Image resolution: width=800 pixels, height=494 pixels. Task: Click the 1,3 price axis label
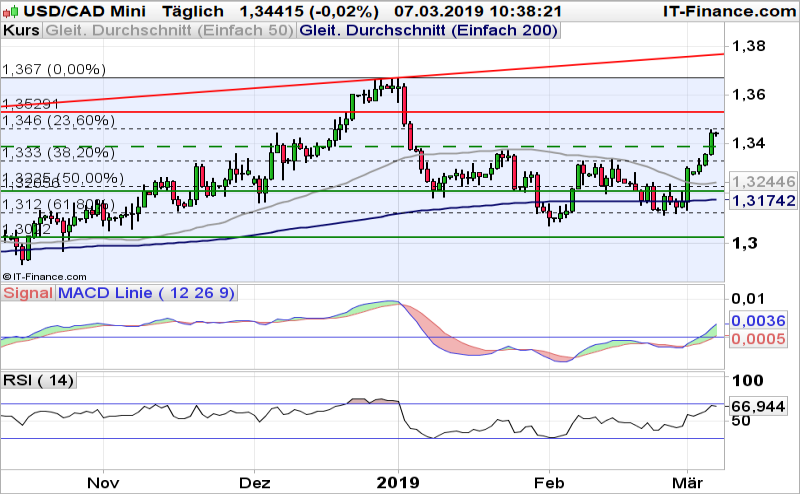point(743,243)
